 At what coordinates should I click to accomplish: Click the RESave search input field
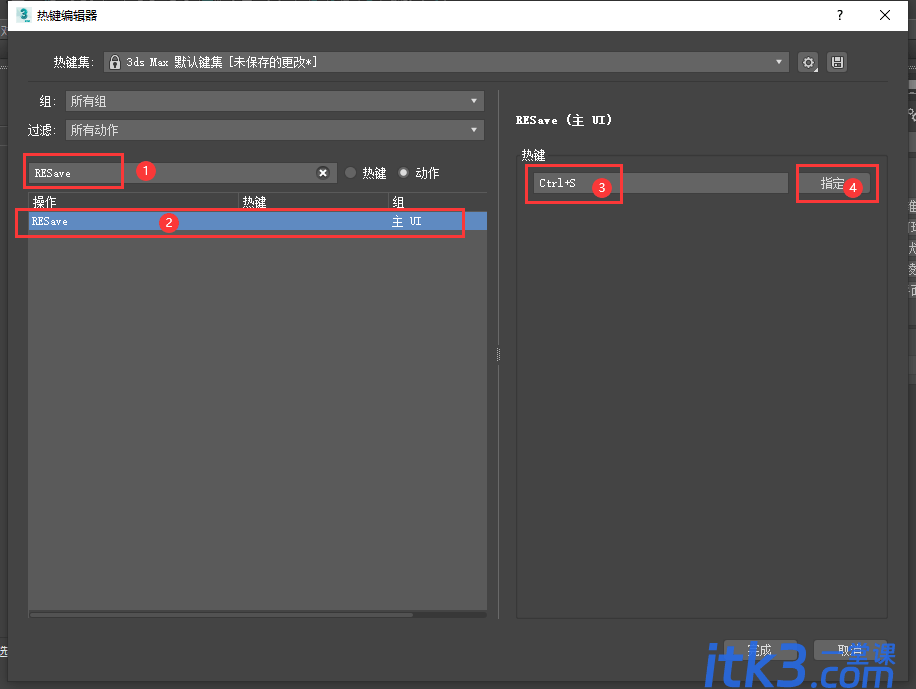coord(182,173)
